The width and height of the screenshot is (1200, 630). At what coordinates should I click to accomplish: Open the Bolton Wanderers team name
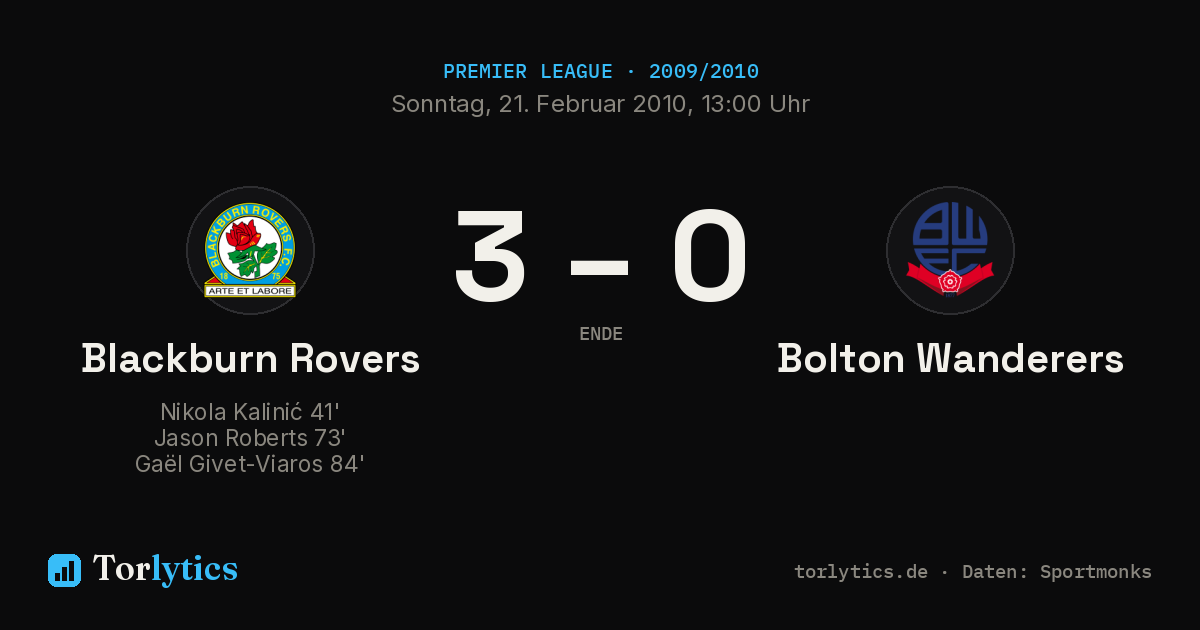pyautogui.click(x=950, y=358)
